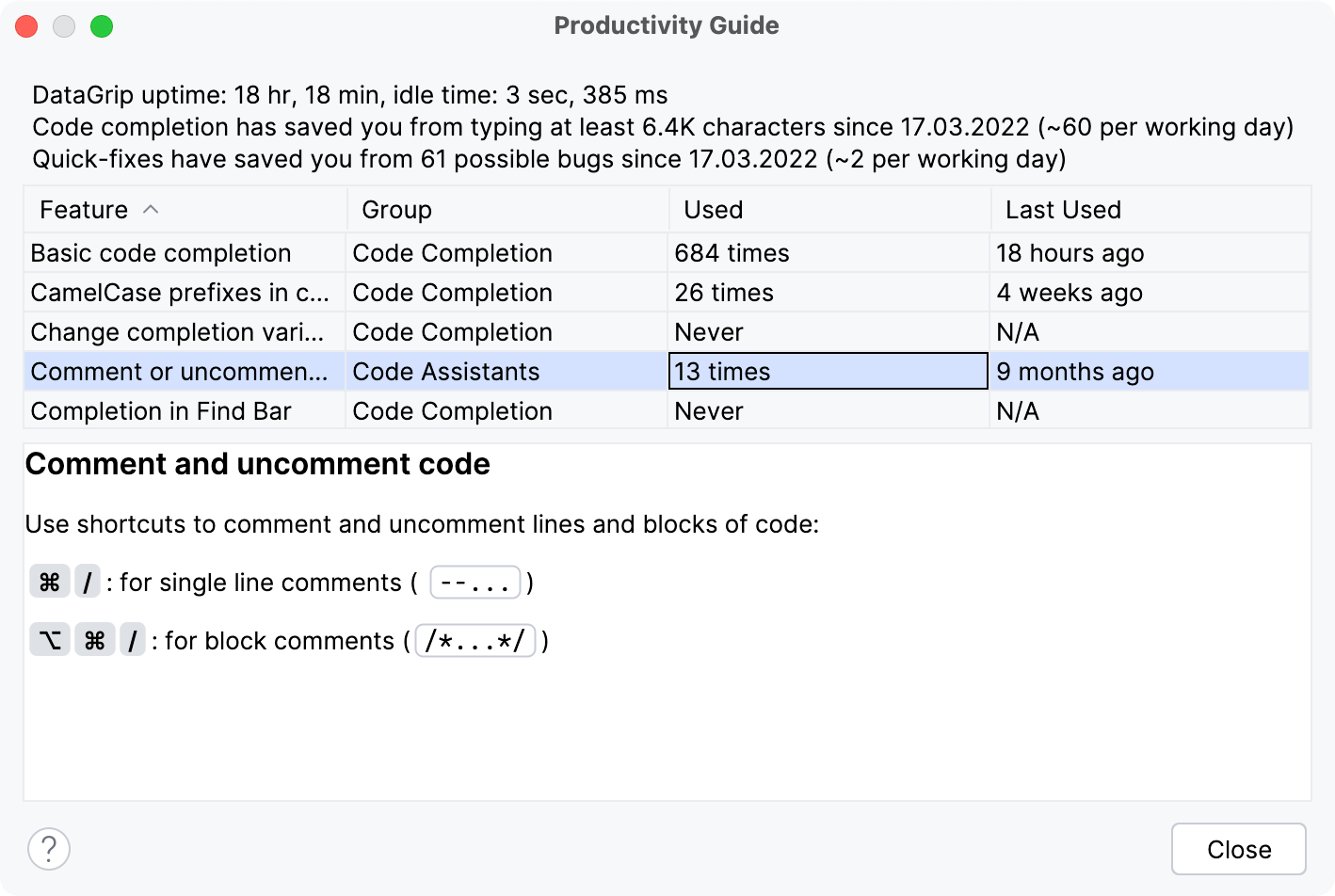The width and height of the screenshot is (1335, 896).
Task: Click the Command badge in the block comment shortcut
Action: pos(94,640)
